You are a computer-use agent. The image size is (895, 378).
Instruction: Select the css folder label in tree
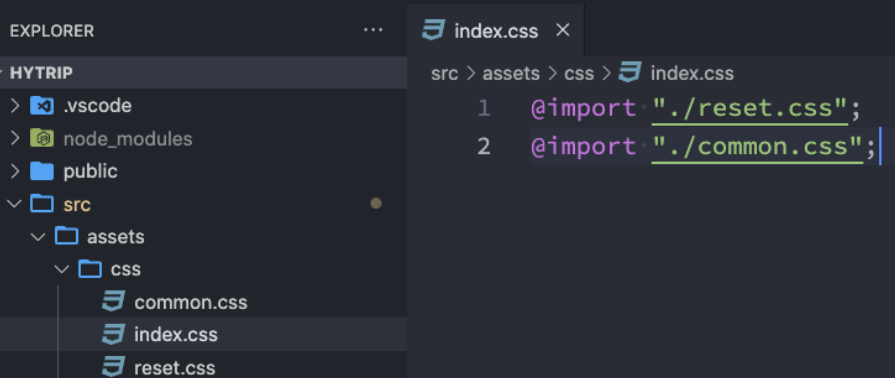point(126,270)
